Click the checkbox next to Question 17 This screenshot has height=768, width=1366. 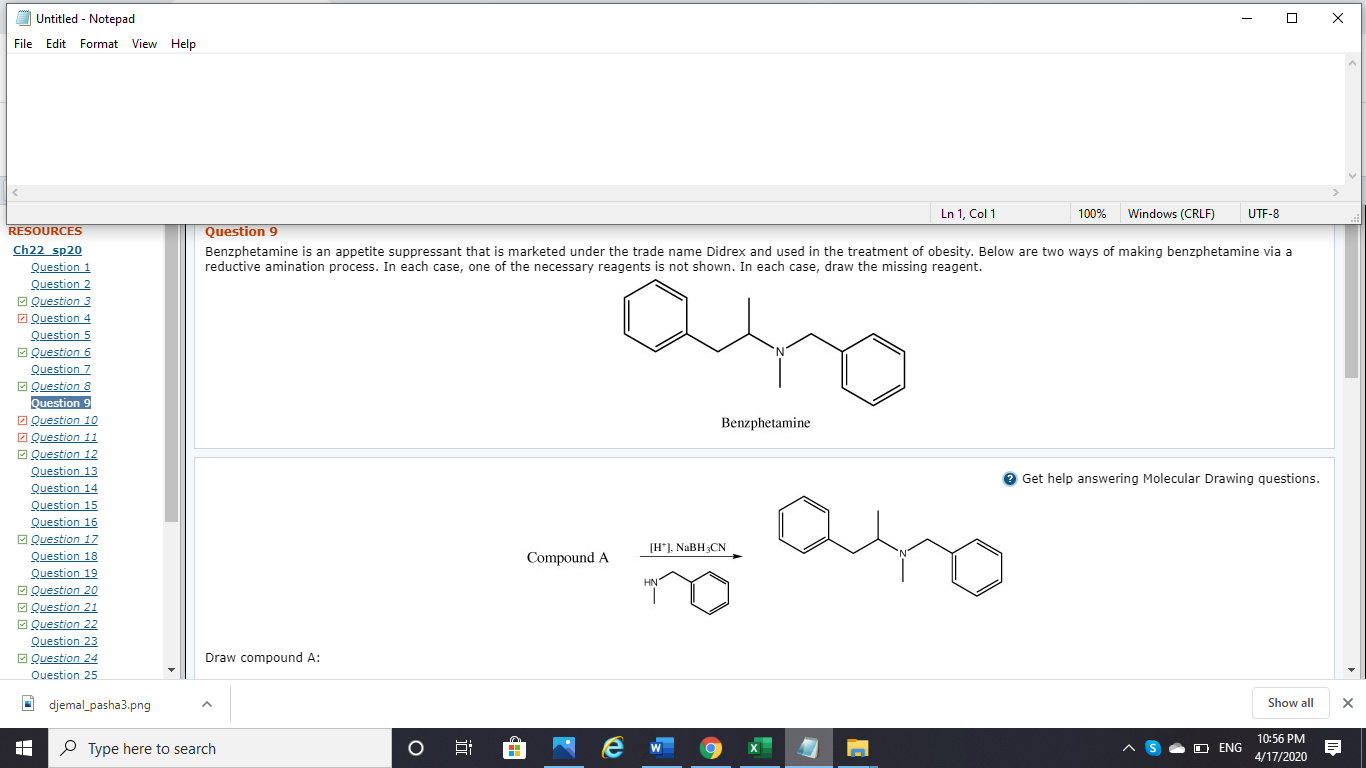22,538
